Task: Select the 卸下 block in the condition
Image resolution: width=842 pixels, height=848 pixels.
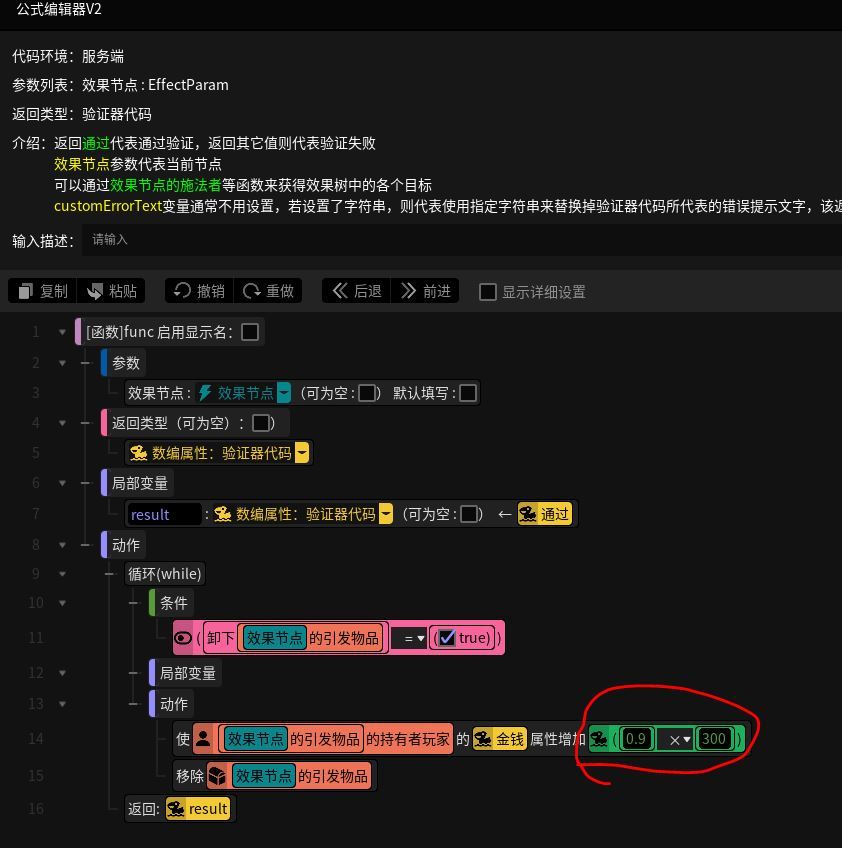Action: tap(295, 638)
